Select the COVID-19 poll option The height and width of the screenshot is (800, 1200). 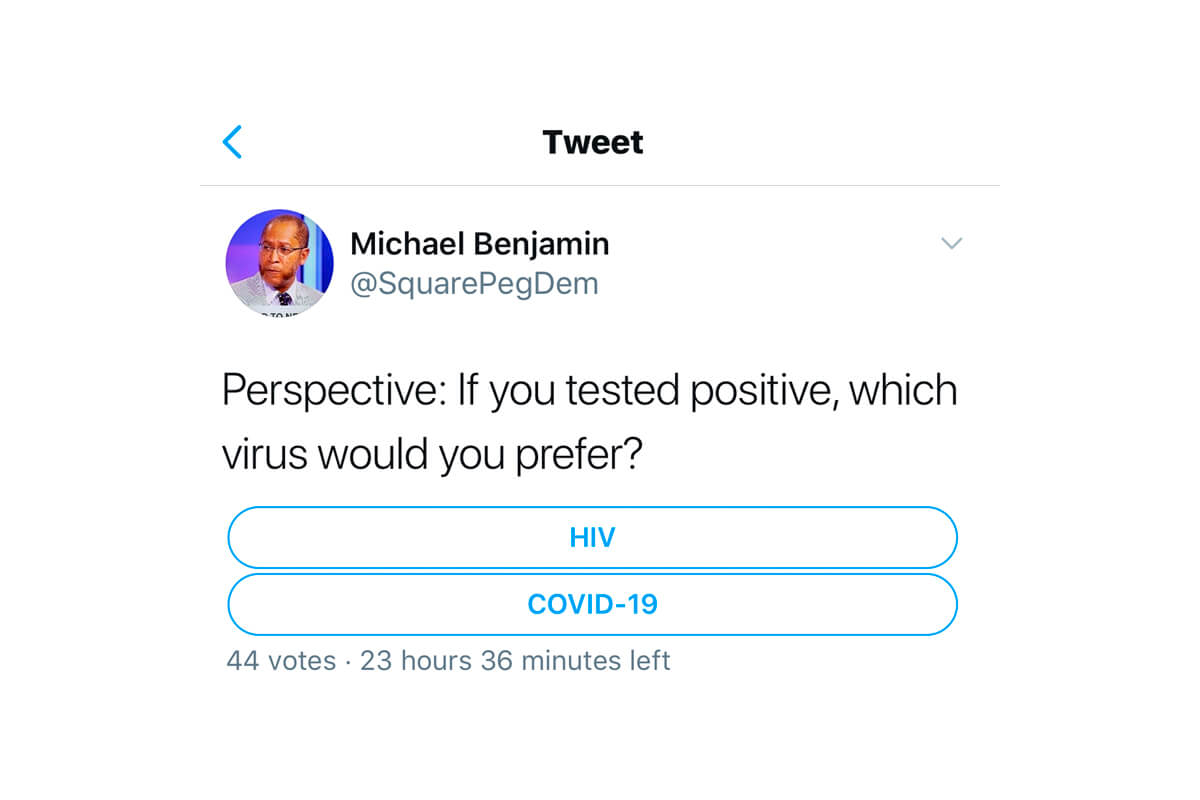[x=592, y=604]
